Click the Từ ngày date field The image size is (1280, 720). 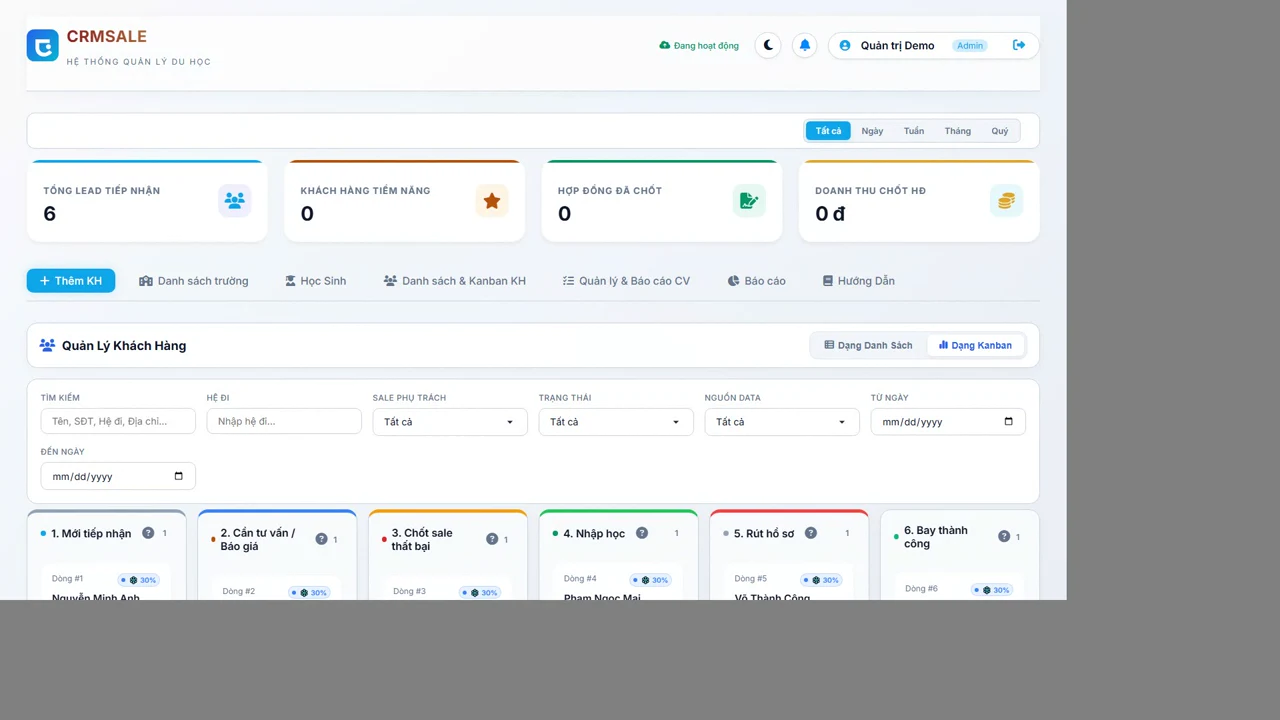click(948, 422)
